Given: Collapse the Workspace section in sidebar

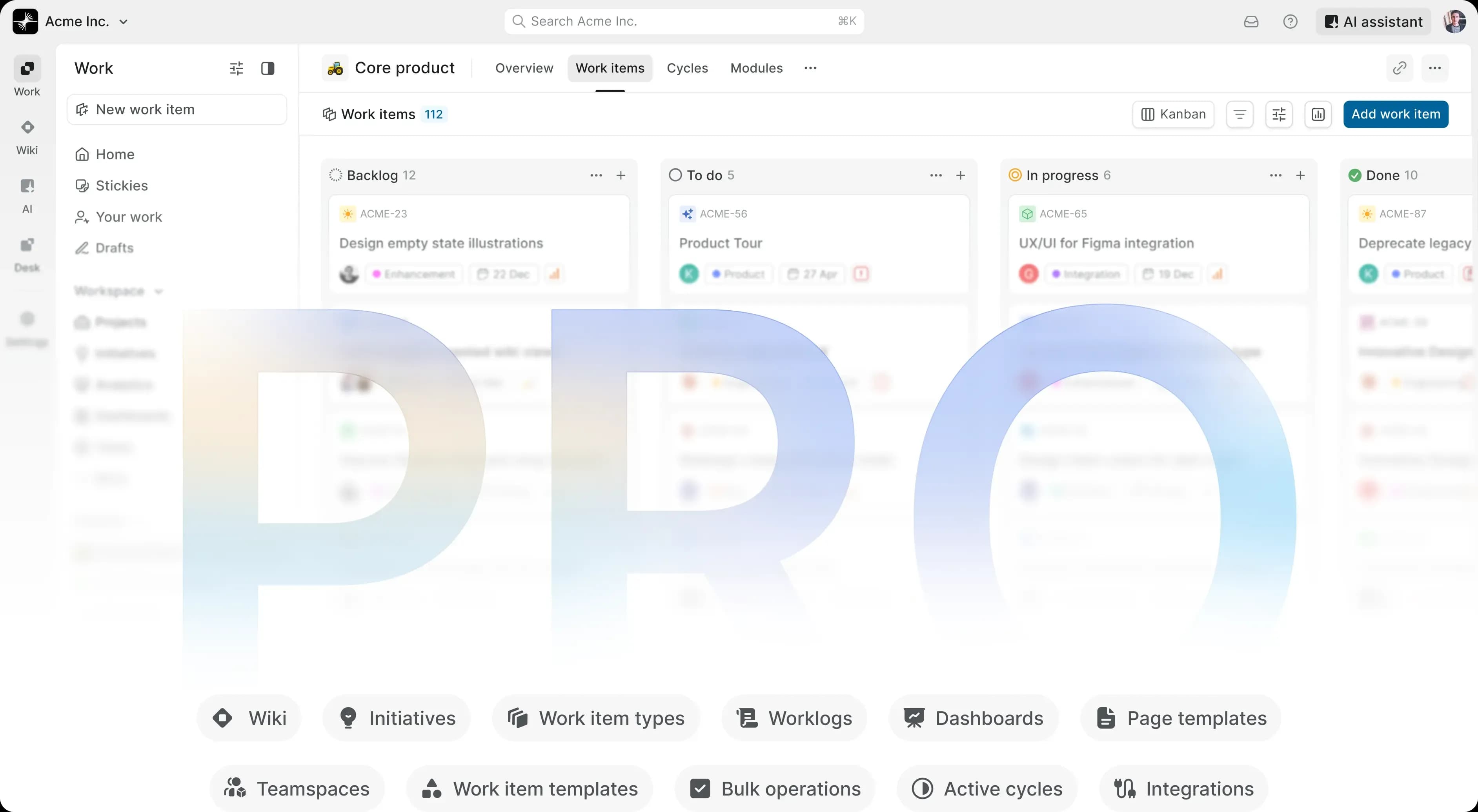Looking at the screenshot, I should click(x=158, y=291).
